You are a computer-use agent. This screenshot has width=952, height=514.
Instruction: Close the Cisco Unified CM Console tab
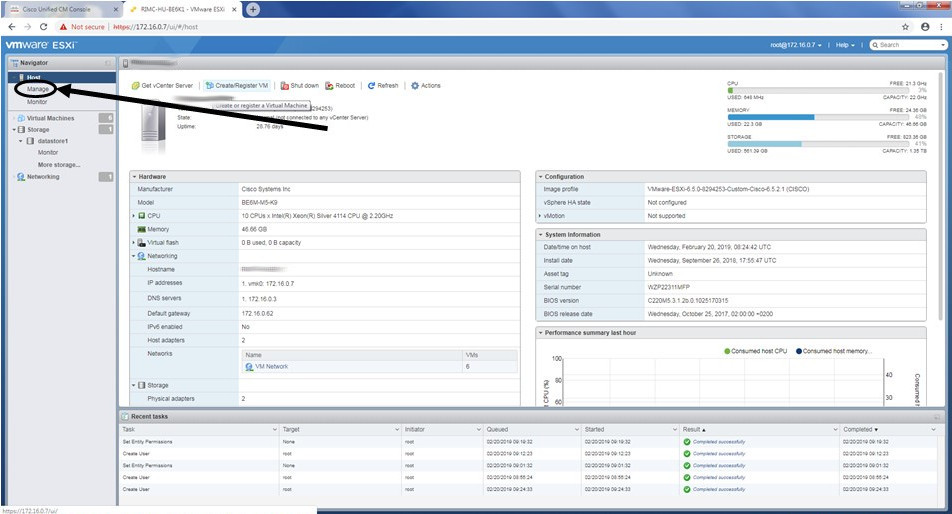pos(115,10)
